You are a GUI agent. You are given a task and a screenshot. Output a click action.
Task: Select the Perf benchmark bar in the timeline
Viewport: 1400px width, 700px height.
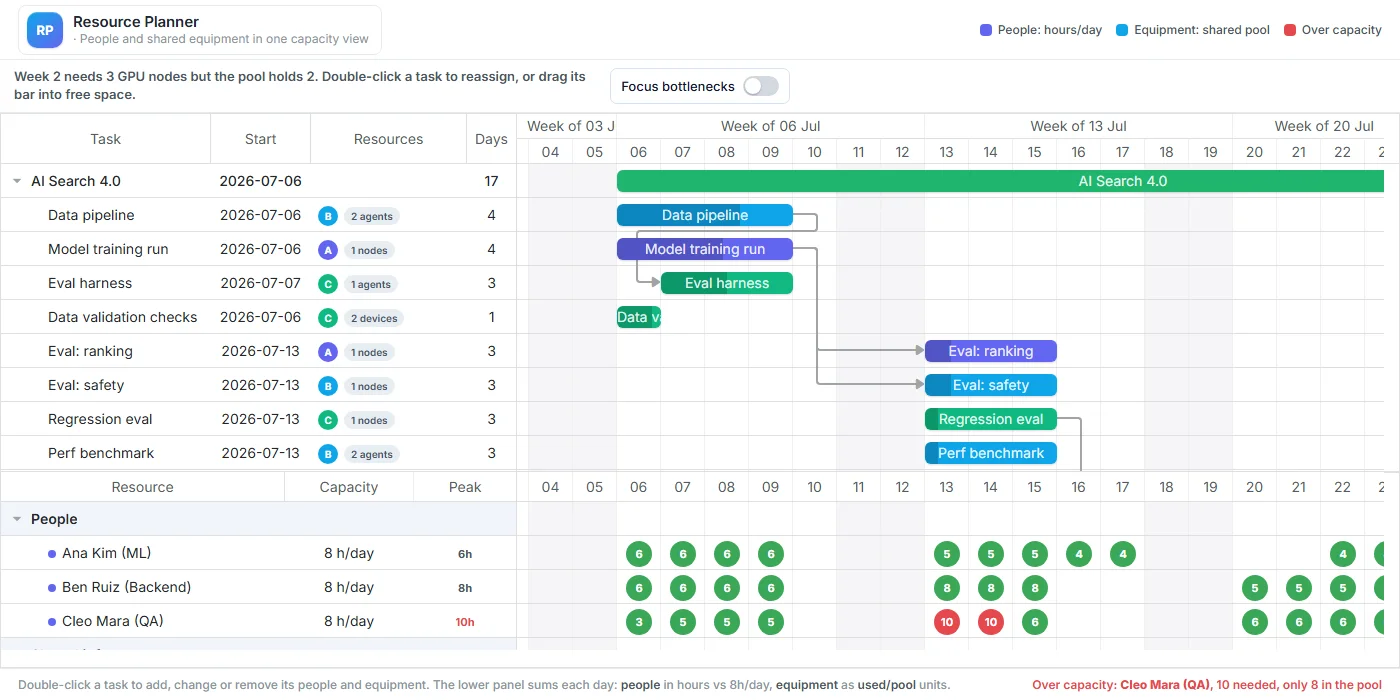pos(990,453)
